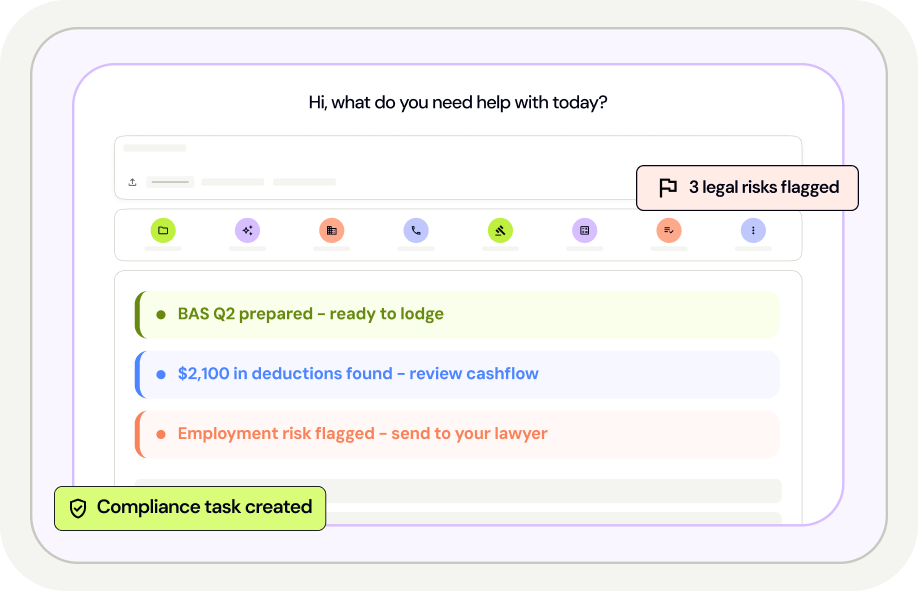Viewport: 918px width, 591px height.
Task: Click the orange checklist icon
Action: click(x=669, y=230)
